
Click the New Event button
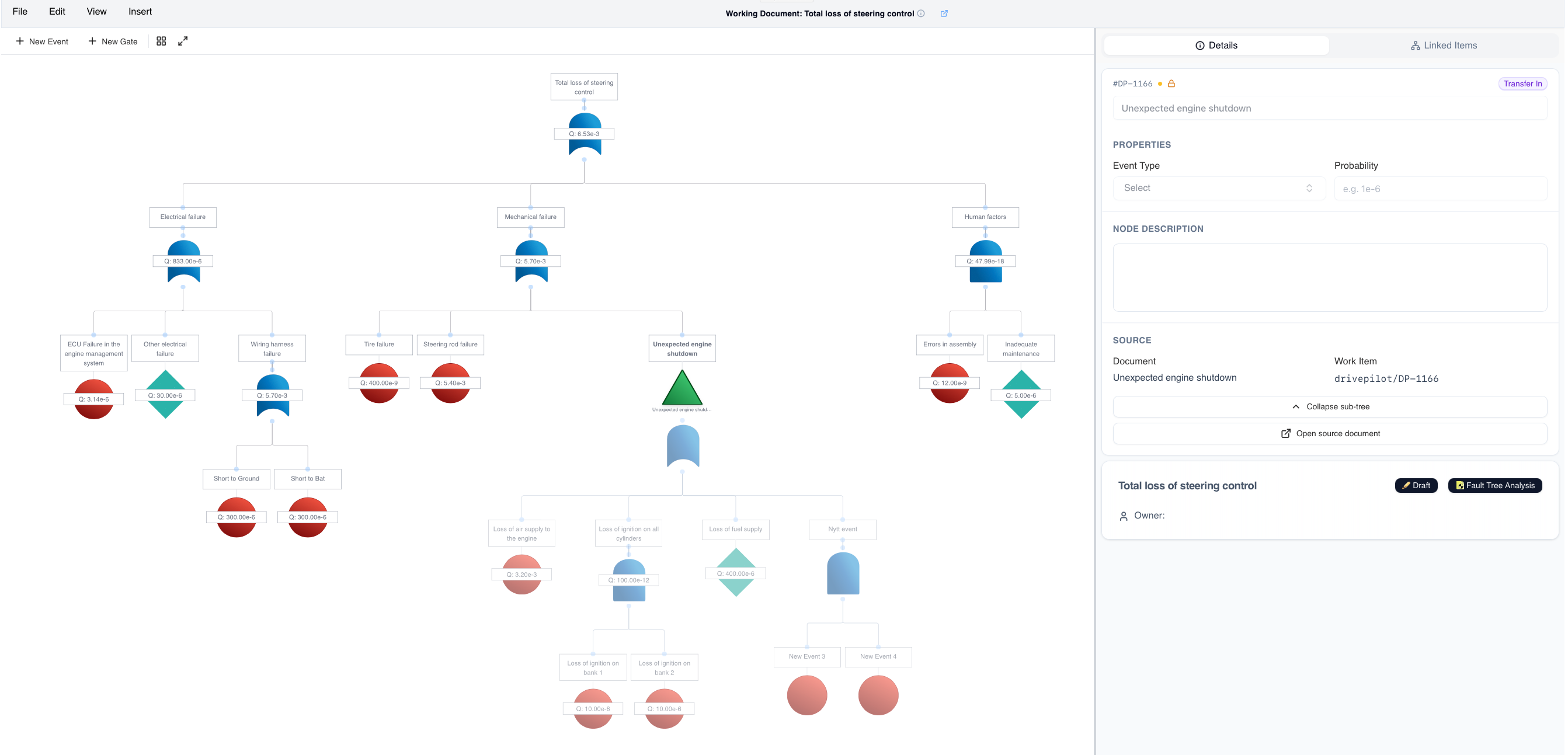42,41
